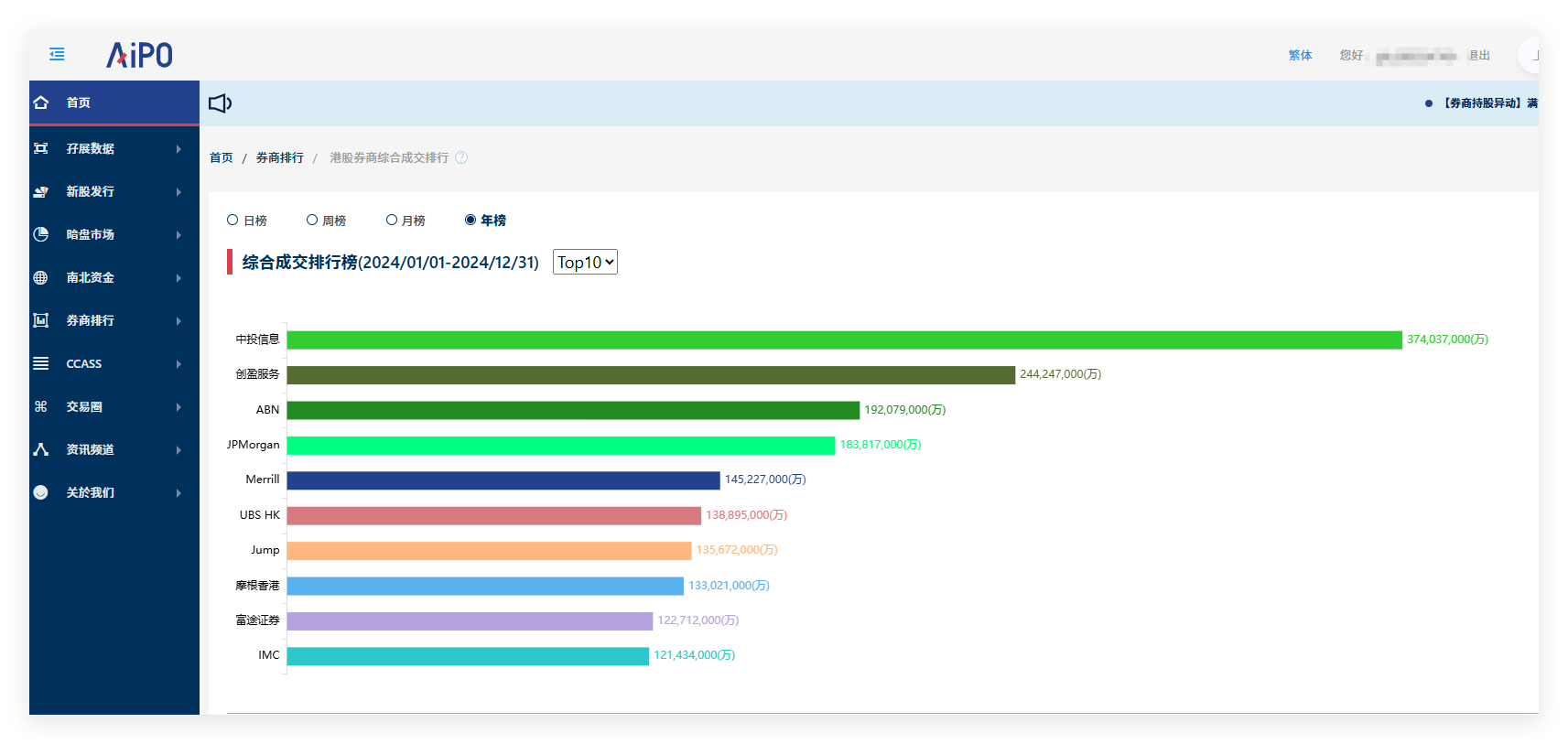
Task: Open 暗盘市场 menu item
Action: [114, 234]
